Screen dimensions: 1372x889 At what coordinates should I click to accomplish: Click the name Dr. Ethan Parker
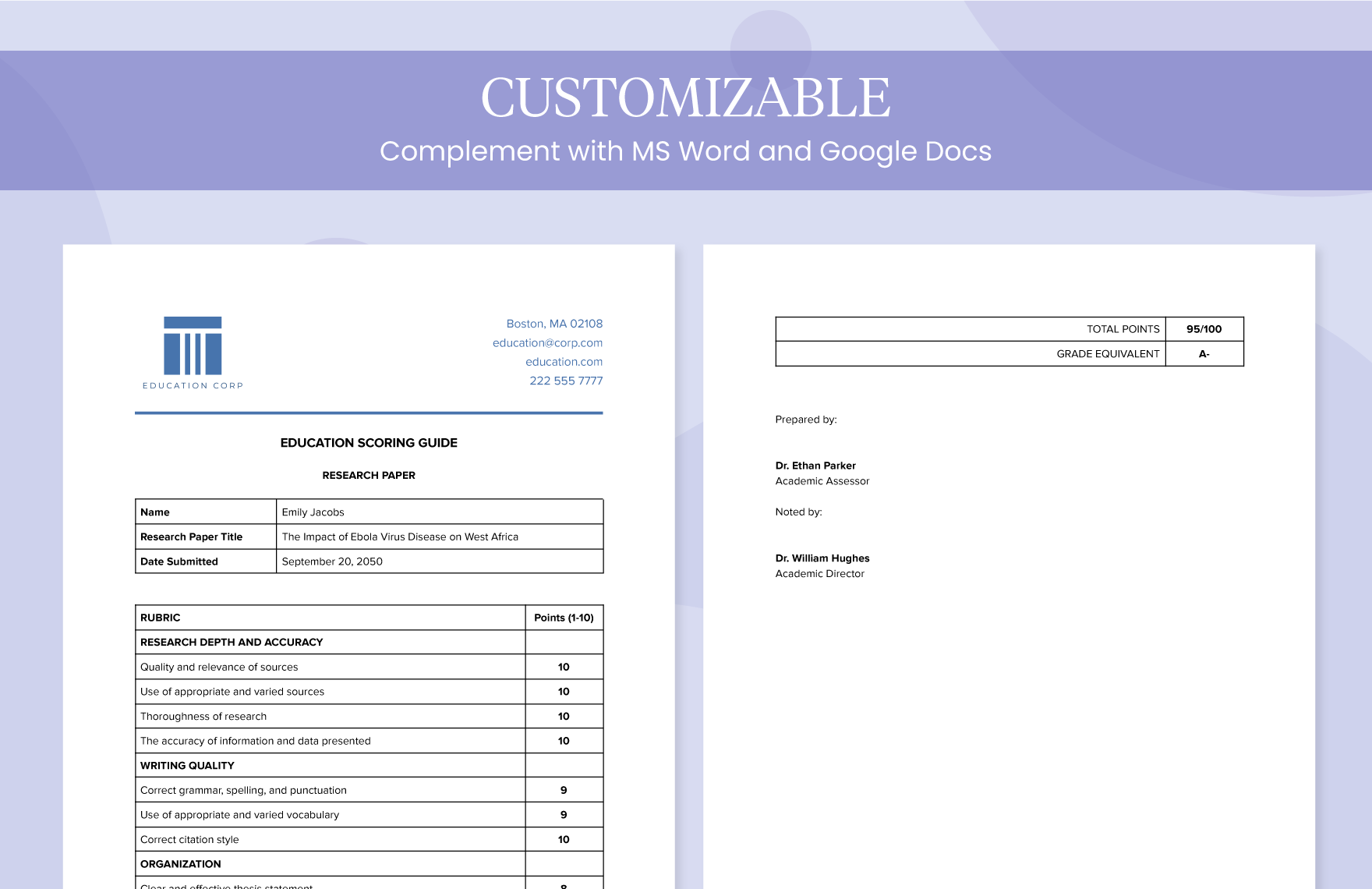coord(815,466)
